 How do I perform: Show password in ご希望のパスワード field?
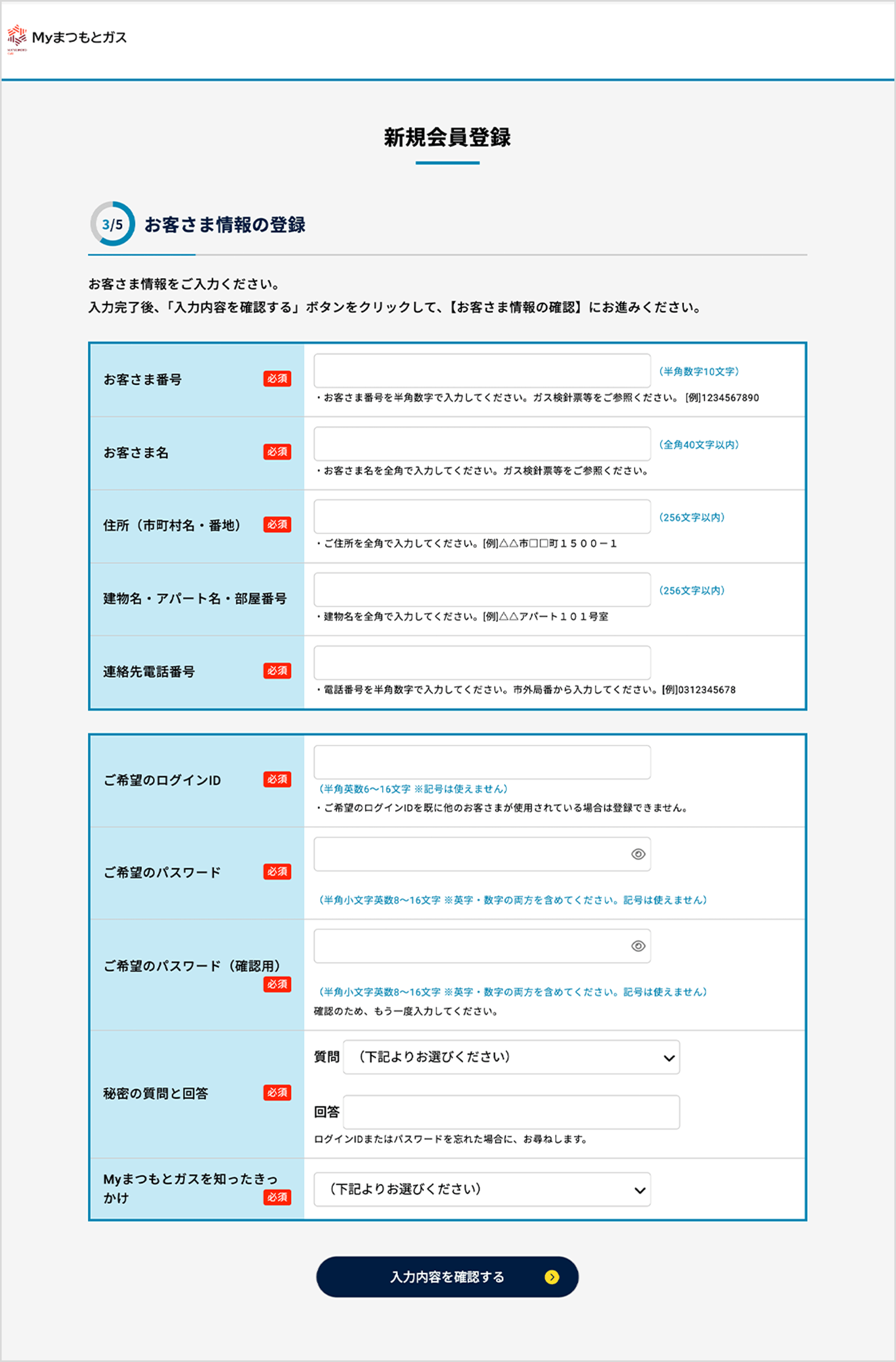coord(638,854)
